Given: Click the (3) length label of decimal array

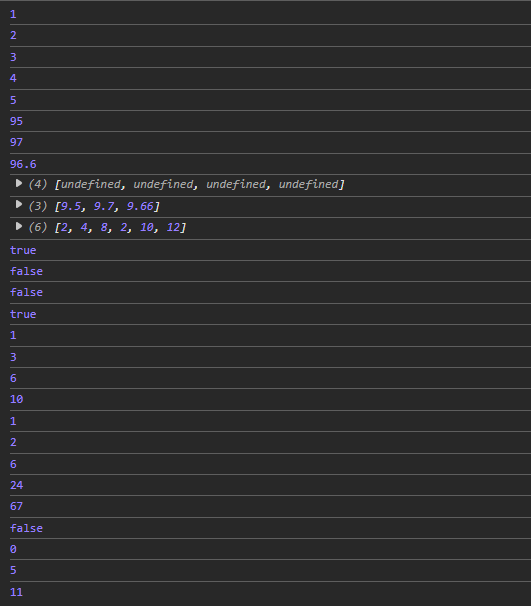Looking at the screenshot, I should tap(37, 206).
